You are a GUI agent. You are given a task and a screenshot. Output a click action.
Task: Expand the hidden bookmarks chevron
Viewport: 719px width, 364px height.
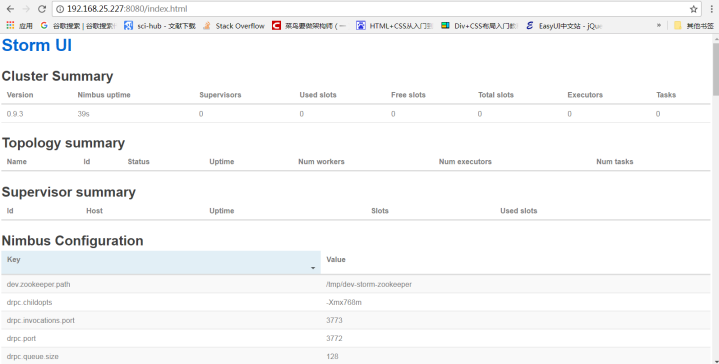click(x=658, y=26)
